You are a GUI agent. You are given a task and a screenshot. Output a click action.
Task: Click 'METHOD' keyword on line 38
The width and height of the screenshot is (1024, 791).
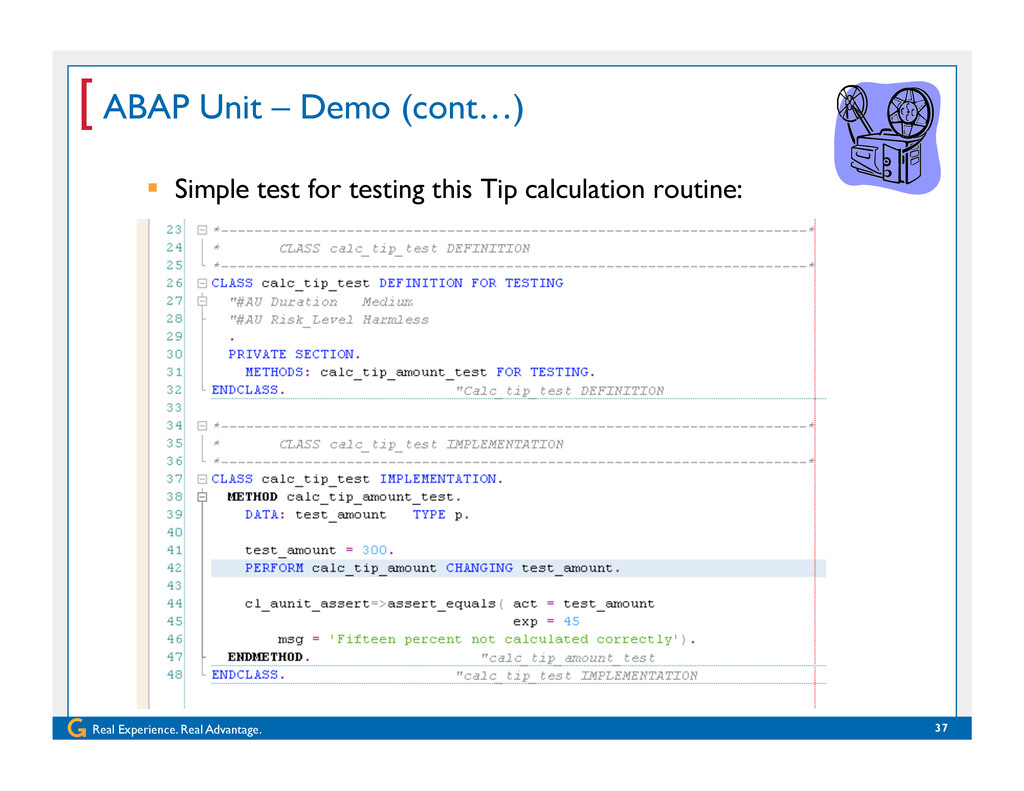(x=252, y=497)
